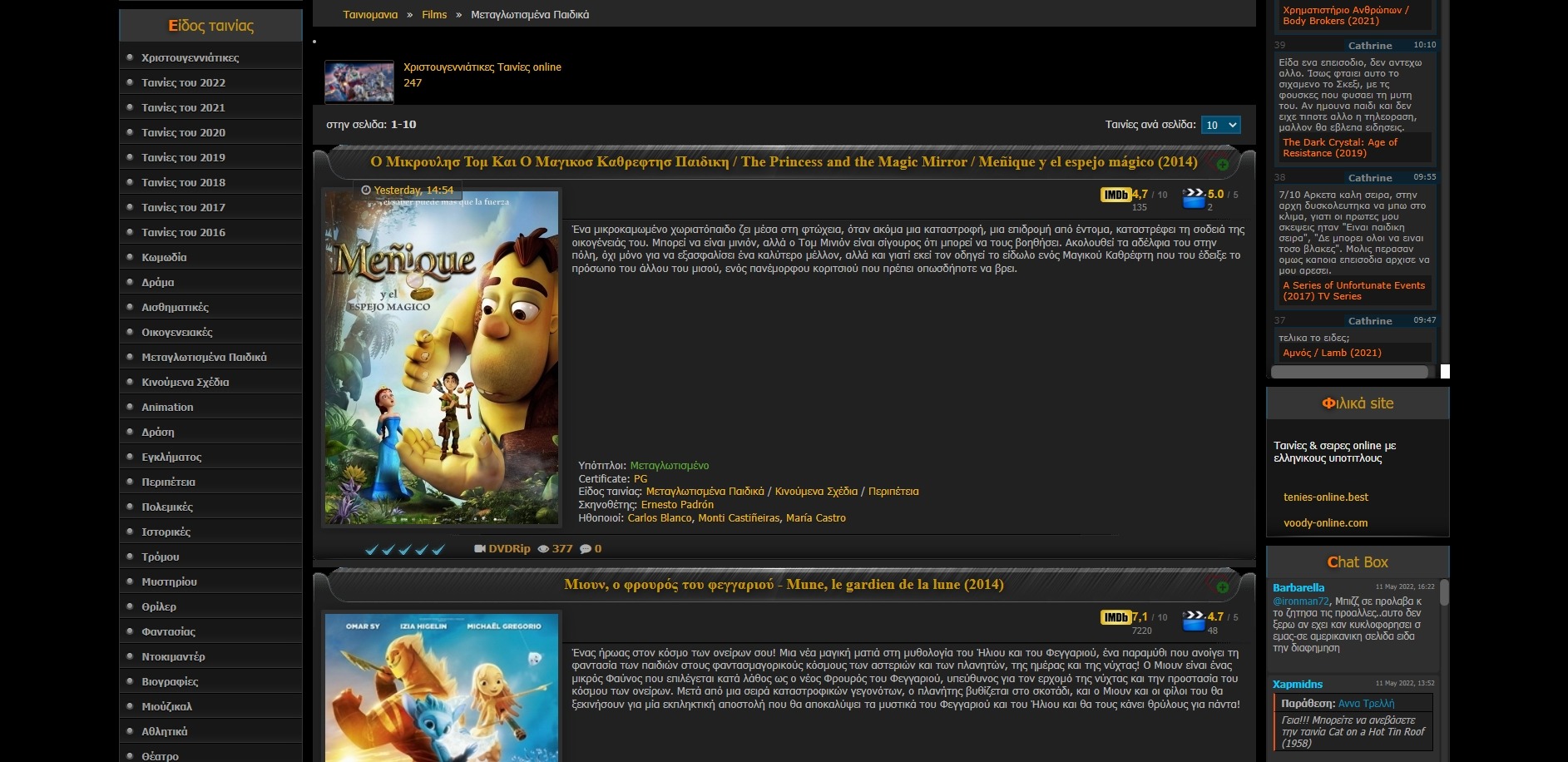Select Ταινίες του 2022 in the sidebar
The width and height of the screenshot is (1568, 762).
[183, 82]
